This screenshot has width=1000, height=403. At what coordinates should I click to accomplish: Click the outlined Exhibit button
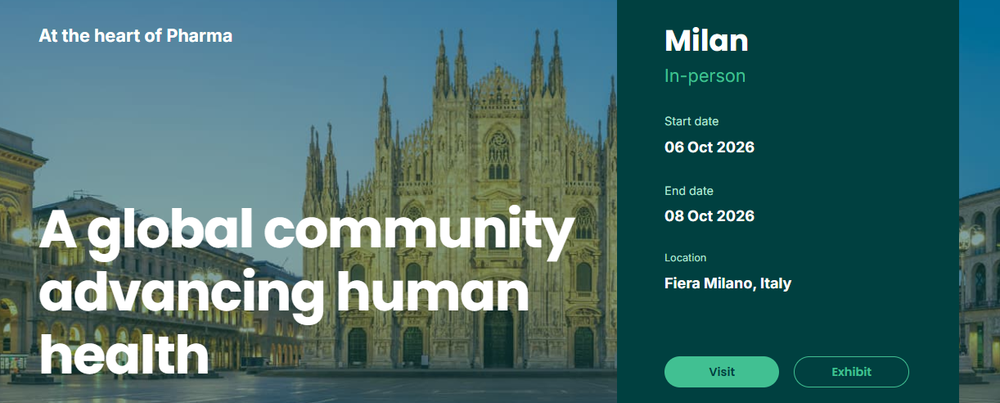tap(851, 372)
